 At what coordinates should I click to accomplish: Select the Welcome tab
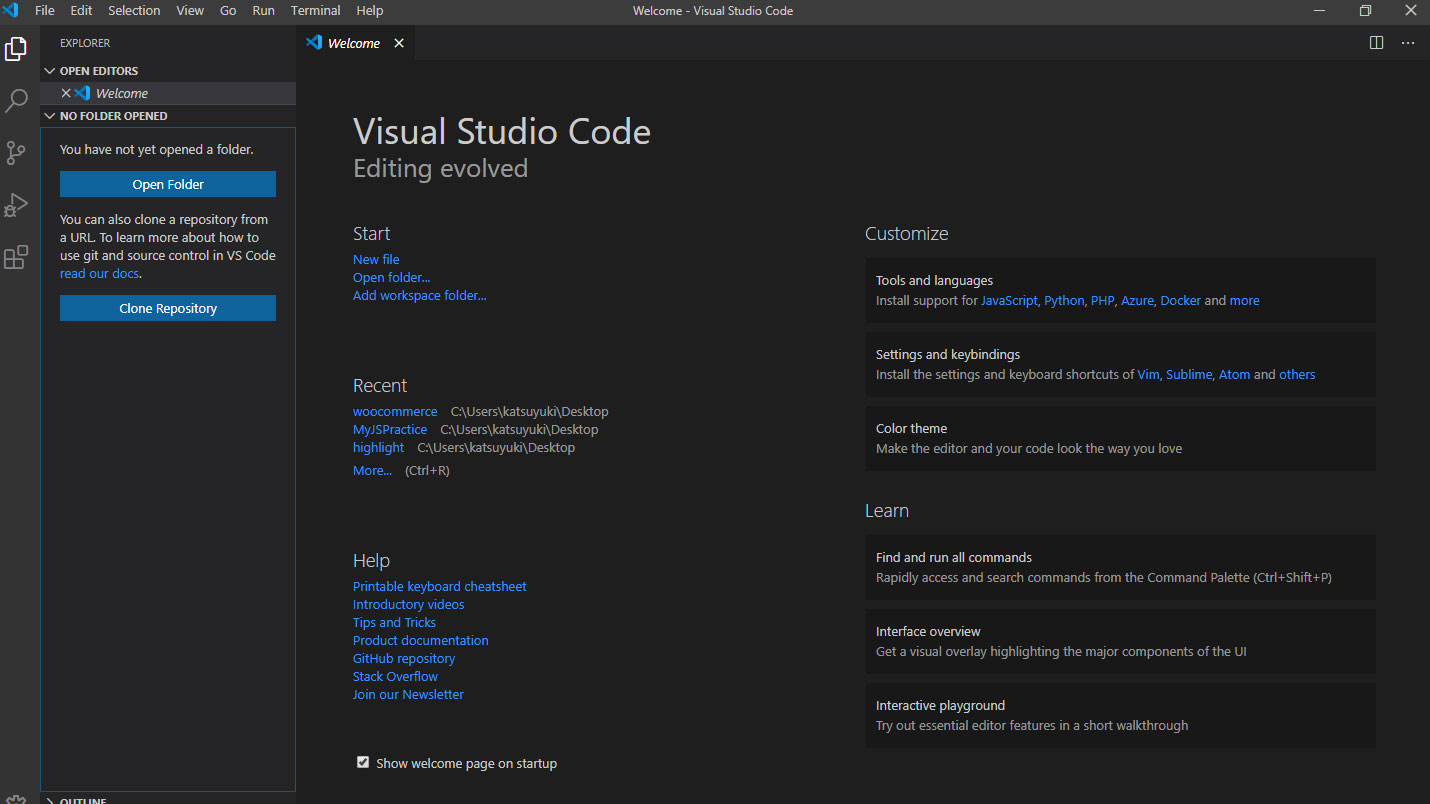[352, 43]
